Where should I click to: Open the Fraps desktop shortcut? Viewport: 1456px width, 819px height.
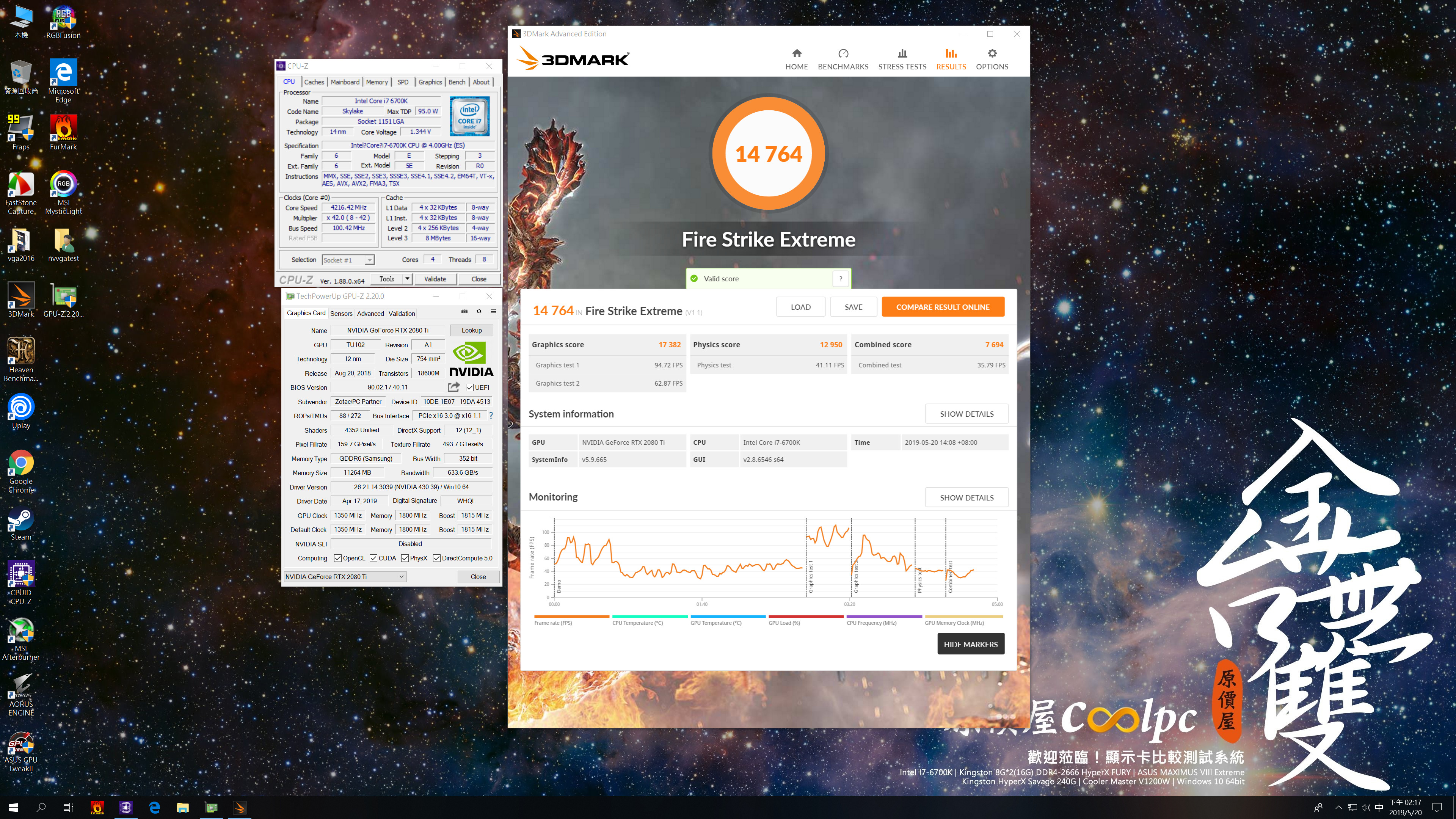21,133
